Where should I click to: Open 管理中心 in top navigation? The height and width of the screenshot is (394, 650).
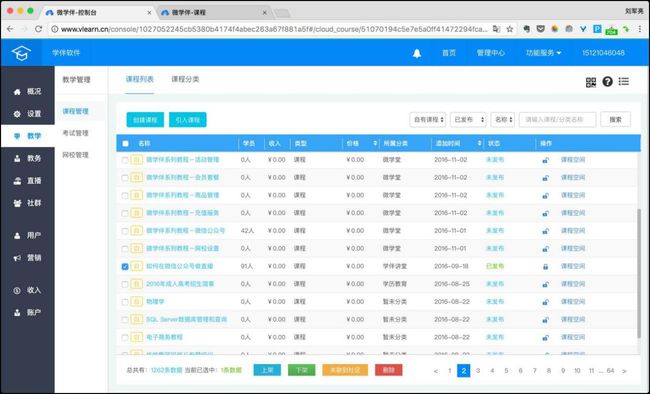click(491, 53)
